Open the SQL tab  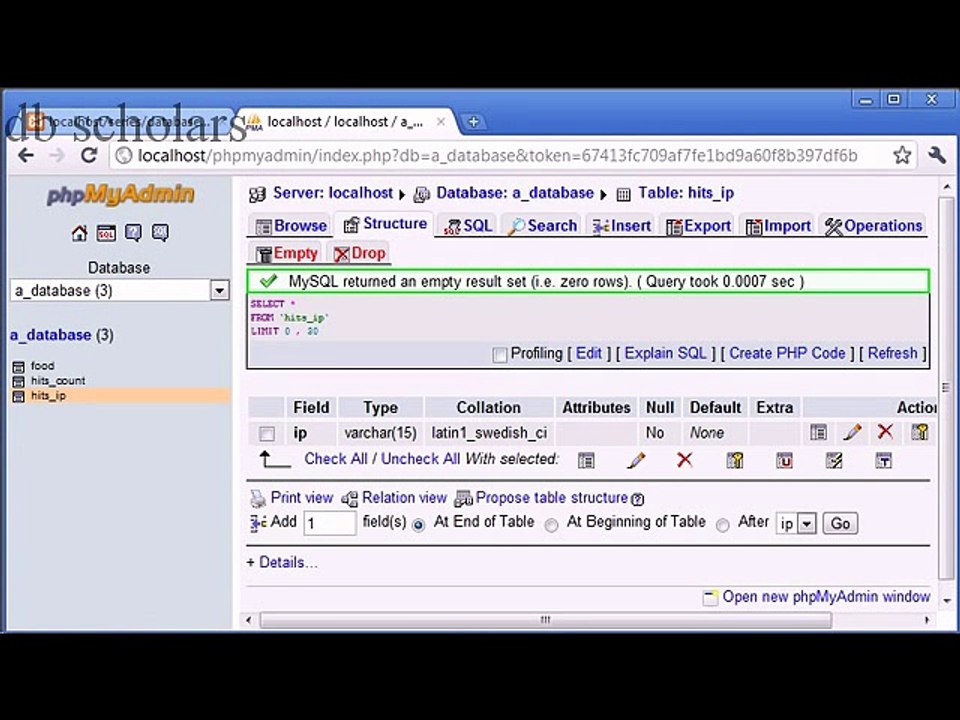[468, 226]
